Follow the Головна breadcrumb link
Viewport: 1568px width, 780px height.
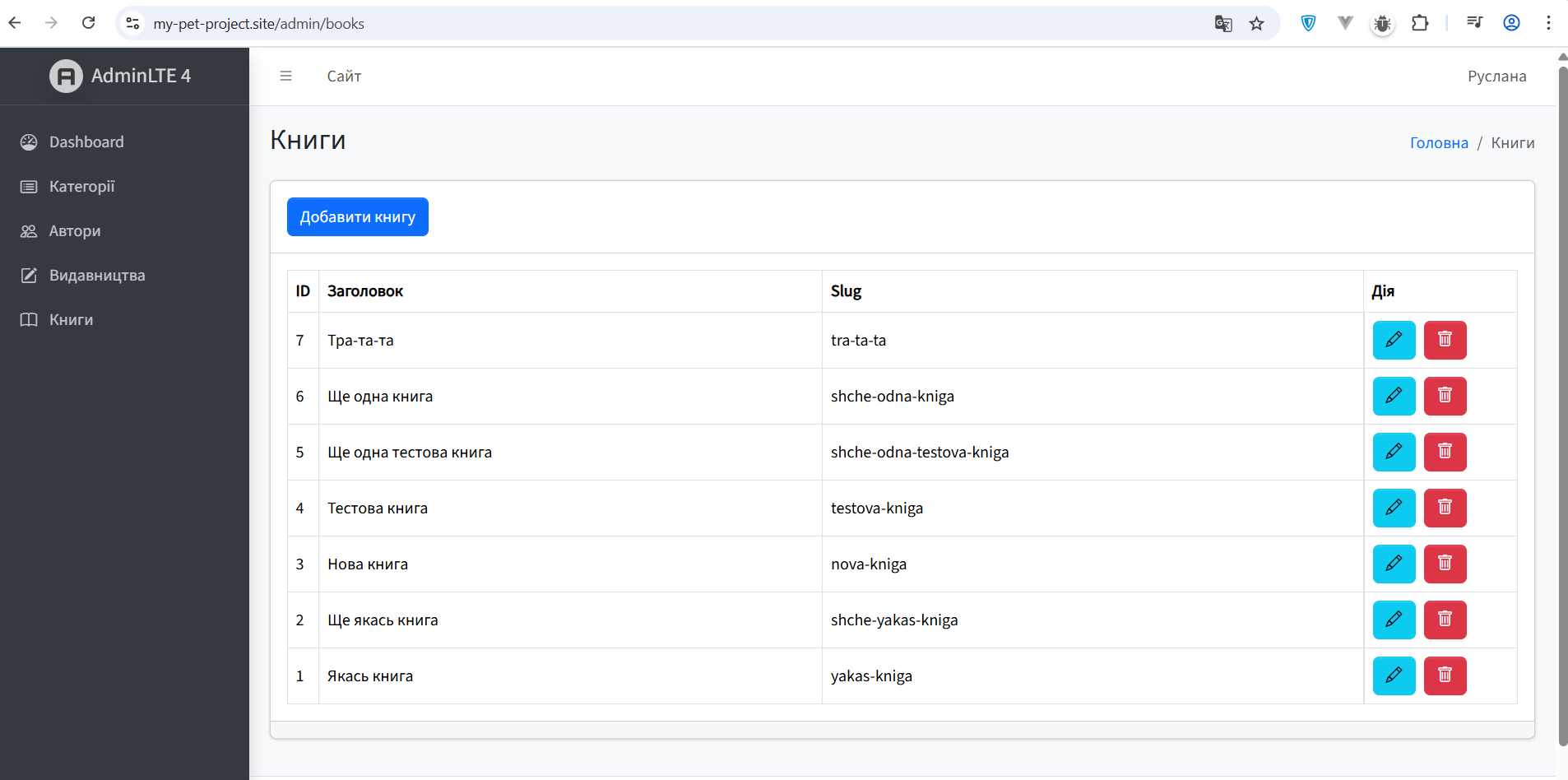1438,142
